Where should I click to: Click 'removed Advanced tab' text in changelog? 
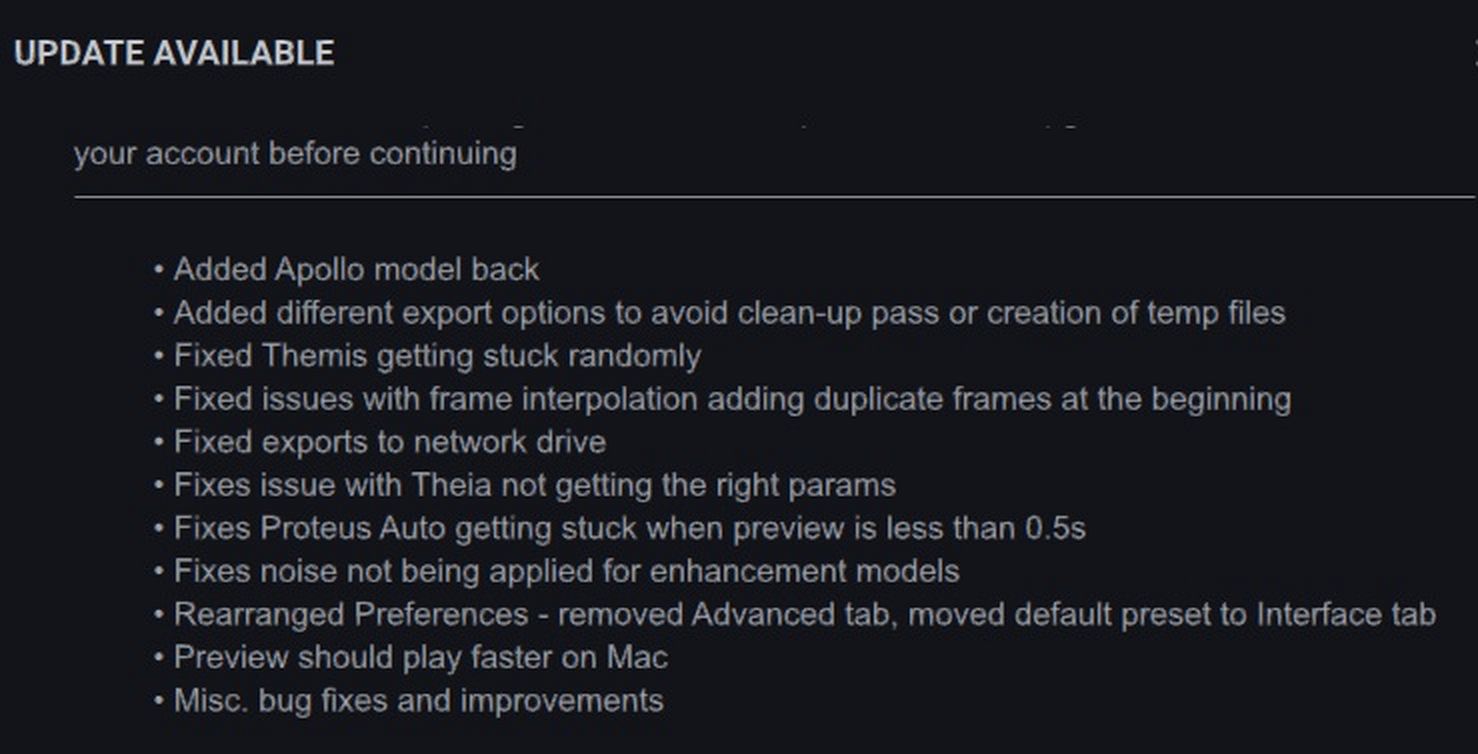tap(719, 614)
